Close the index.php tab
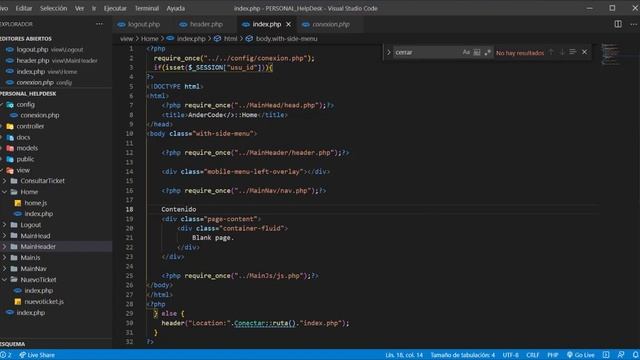This screenshot has height=360, width=640. click(x=288, y=24)
